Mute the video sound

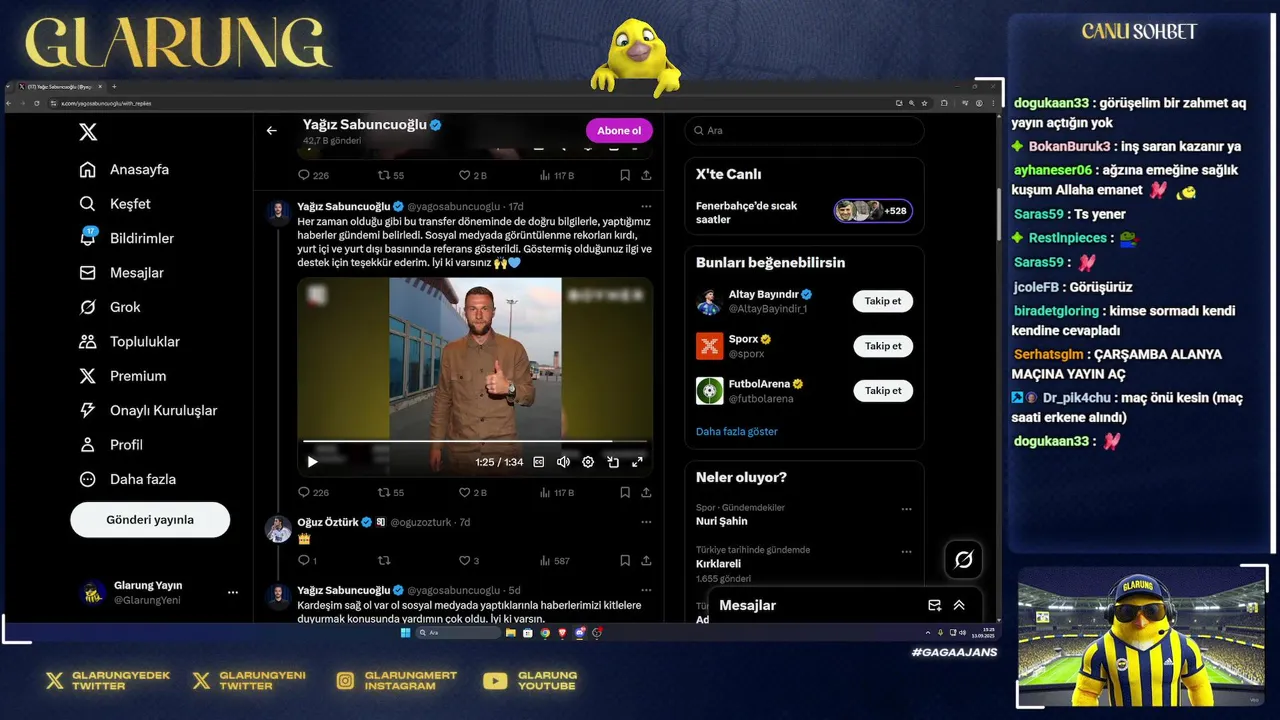[x=563, y=462]
